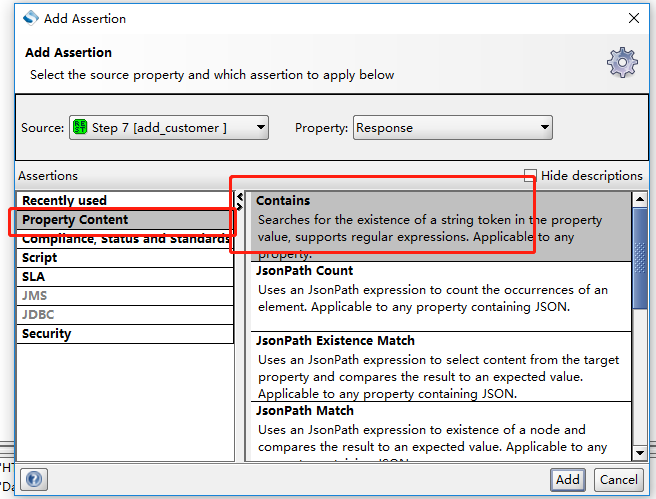Image resolution: width=656 pixels, height=499 pixels.
Task: Click the SoapUI logo in title bar
Action: click(x=30, y=18)
